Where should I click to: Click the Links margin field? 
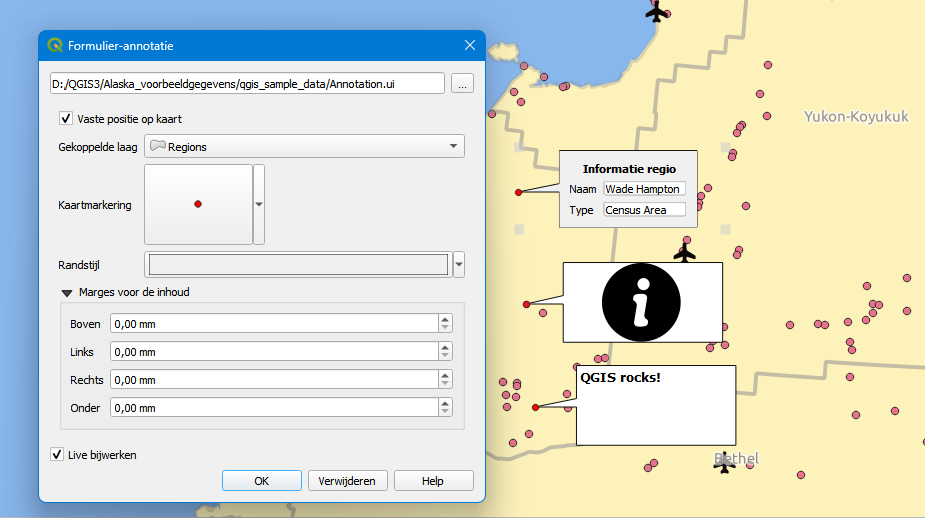274,352
